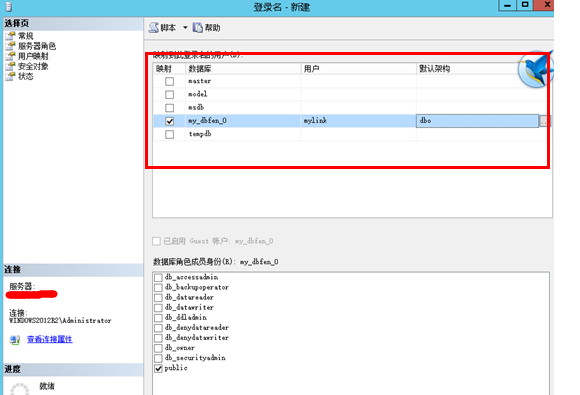Click the 服务器角色 page icon
The height and width of the screenshot is (395, 580).
(11, 46)
